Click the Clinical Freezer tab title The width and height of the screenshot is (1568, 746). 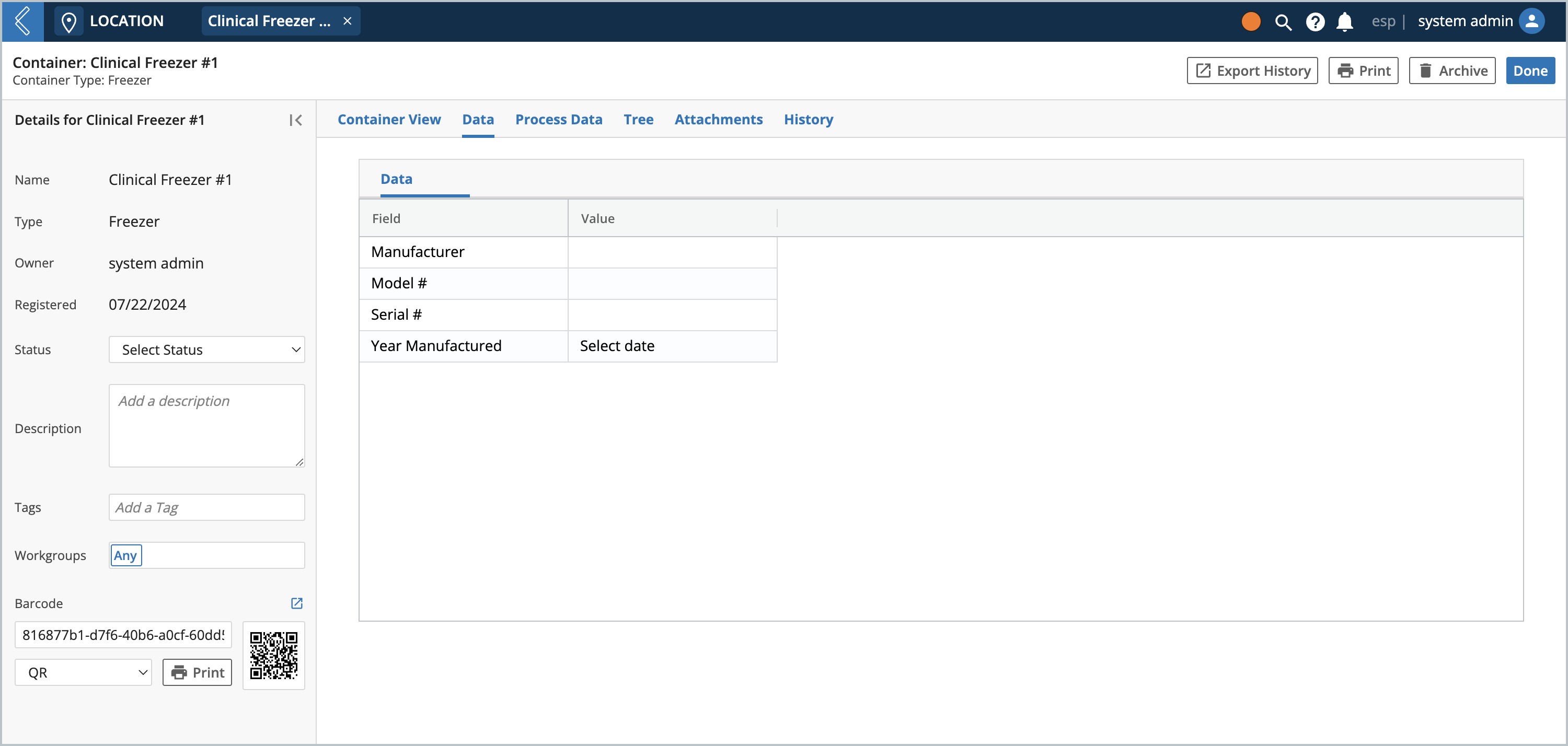click(x=269, y=21)
